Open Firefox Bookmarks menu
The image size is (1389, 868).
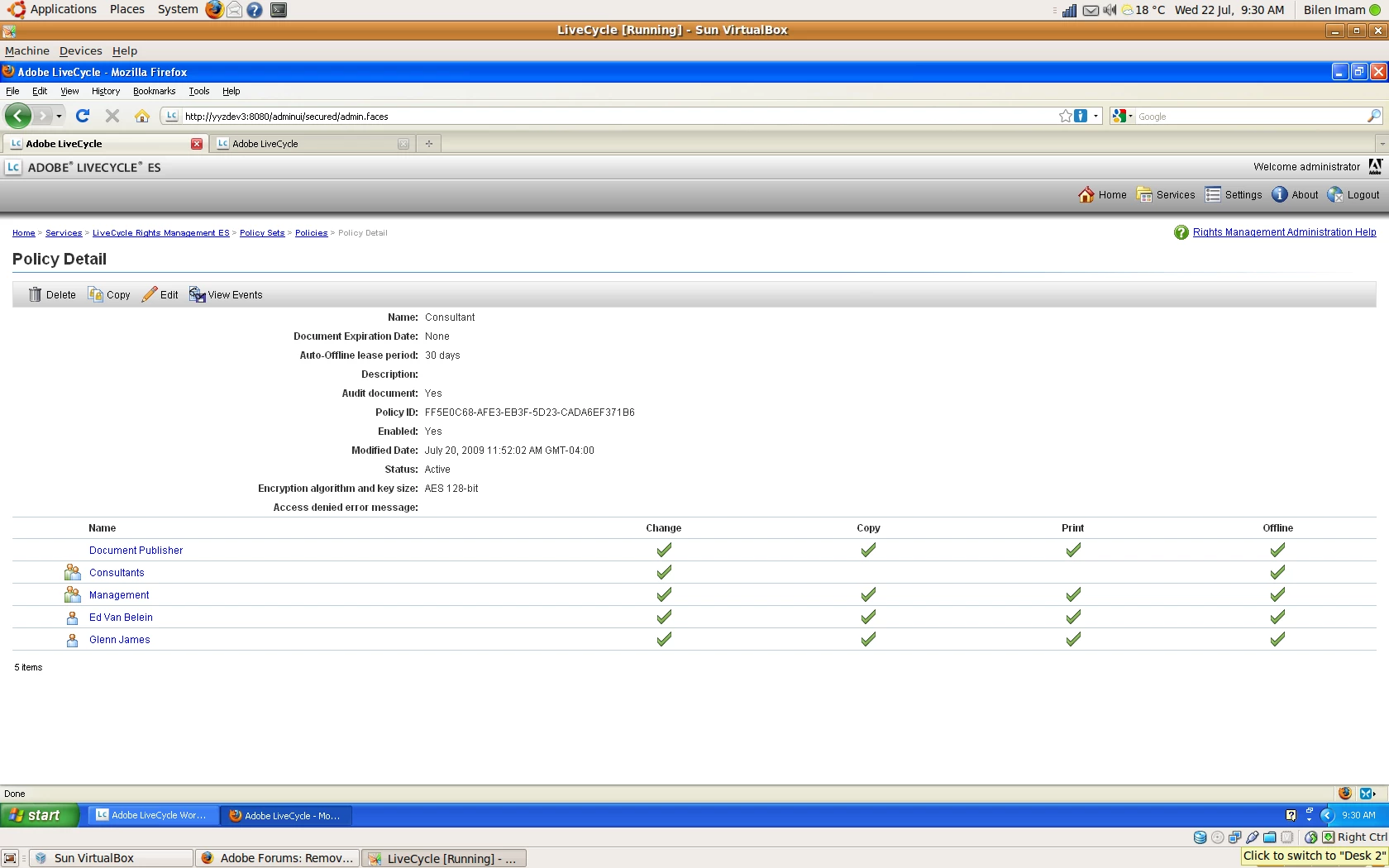coord(154,91)
